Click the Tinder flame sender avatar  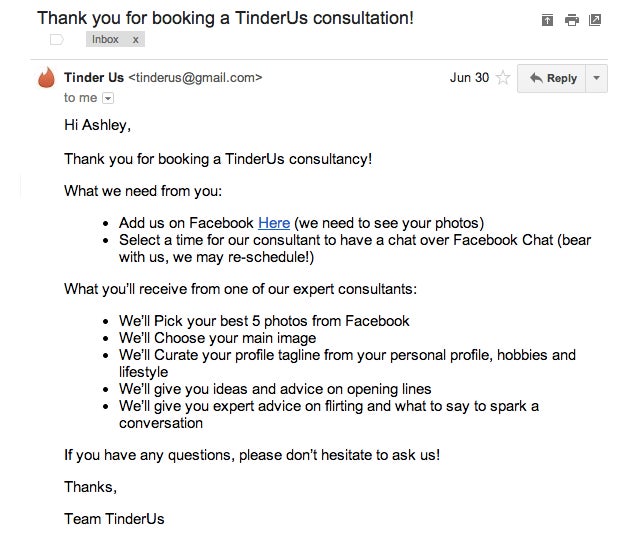point(46,79)
